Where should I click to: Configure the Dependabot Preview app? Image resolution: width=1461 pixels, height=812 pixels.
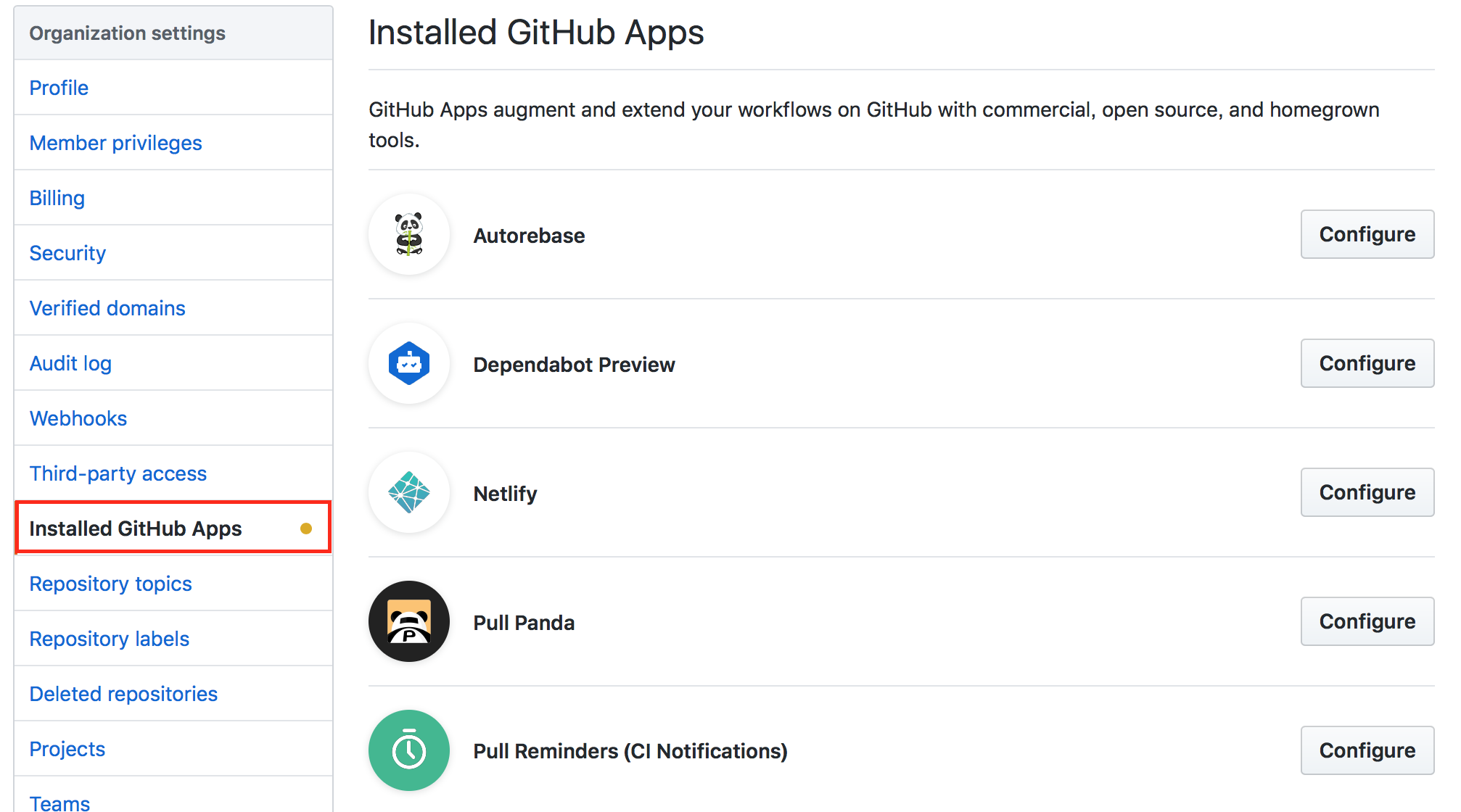[x=1367, y=363]
